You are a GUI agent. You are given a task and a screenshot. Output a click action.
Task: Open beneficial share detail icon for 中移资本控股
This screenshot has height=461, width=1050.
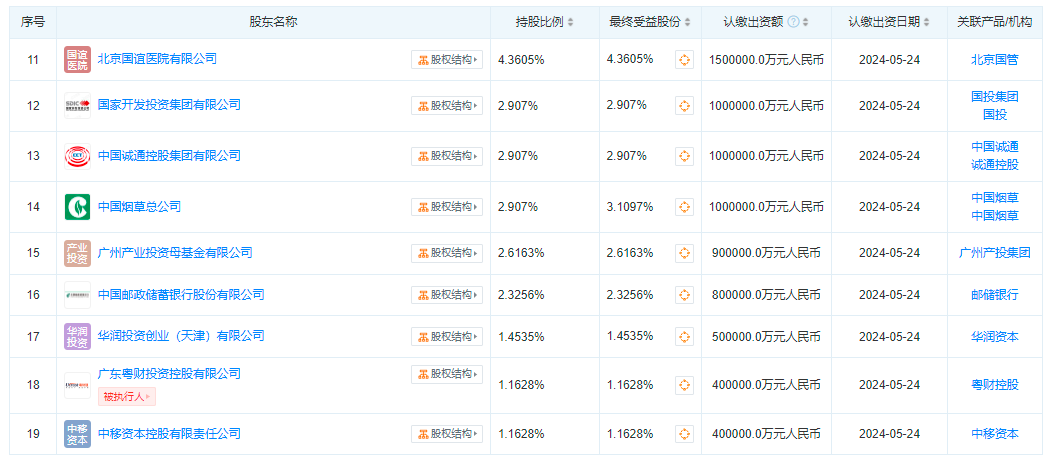tap(684, 434)
